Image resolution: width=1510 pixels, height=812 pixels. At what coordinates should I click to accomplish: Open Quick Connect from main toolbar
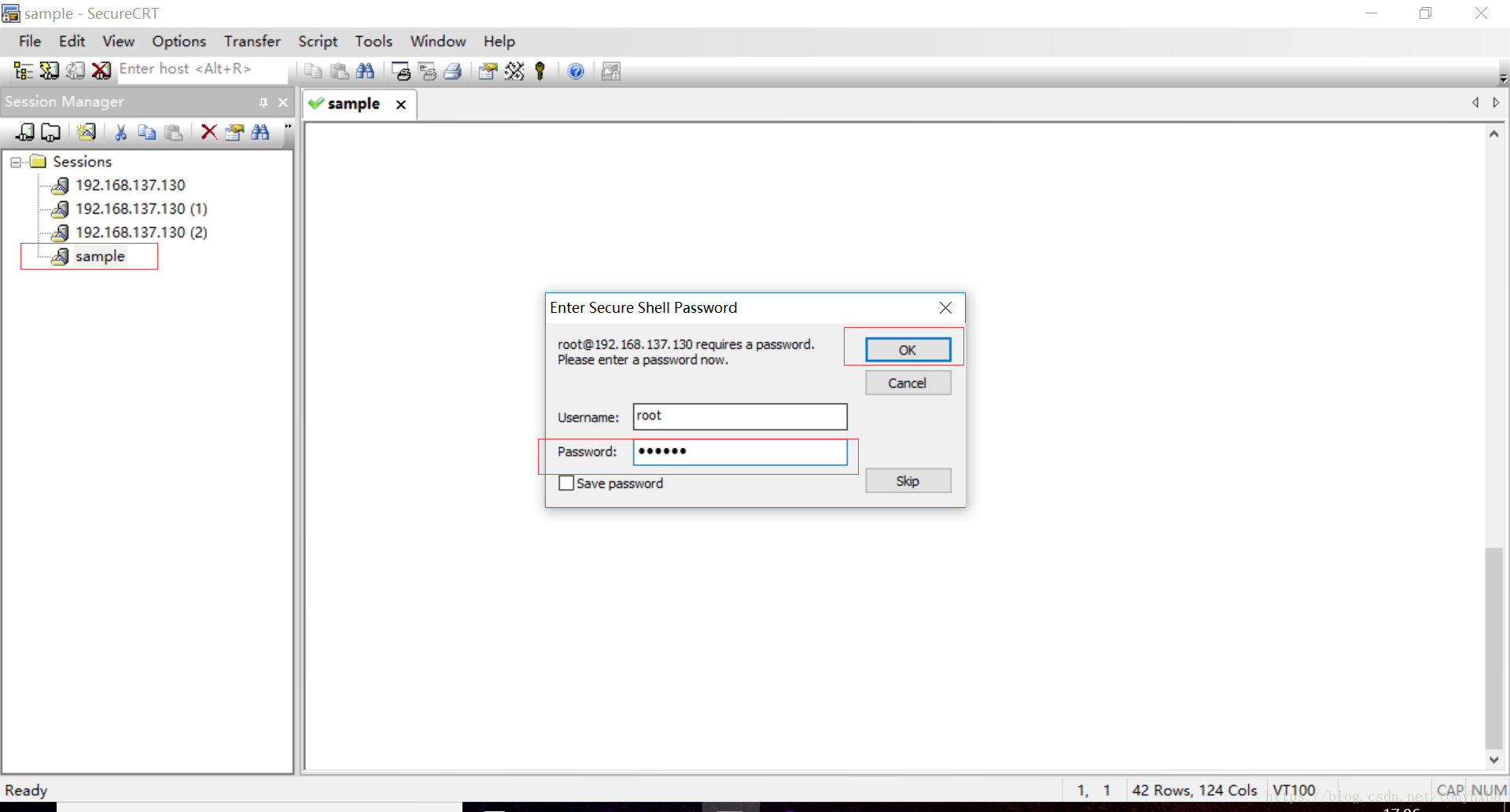coord(50,71)
